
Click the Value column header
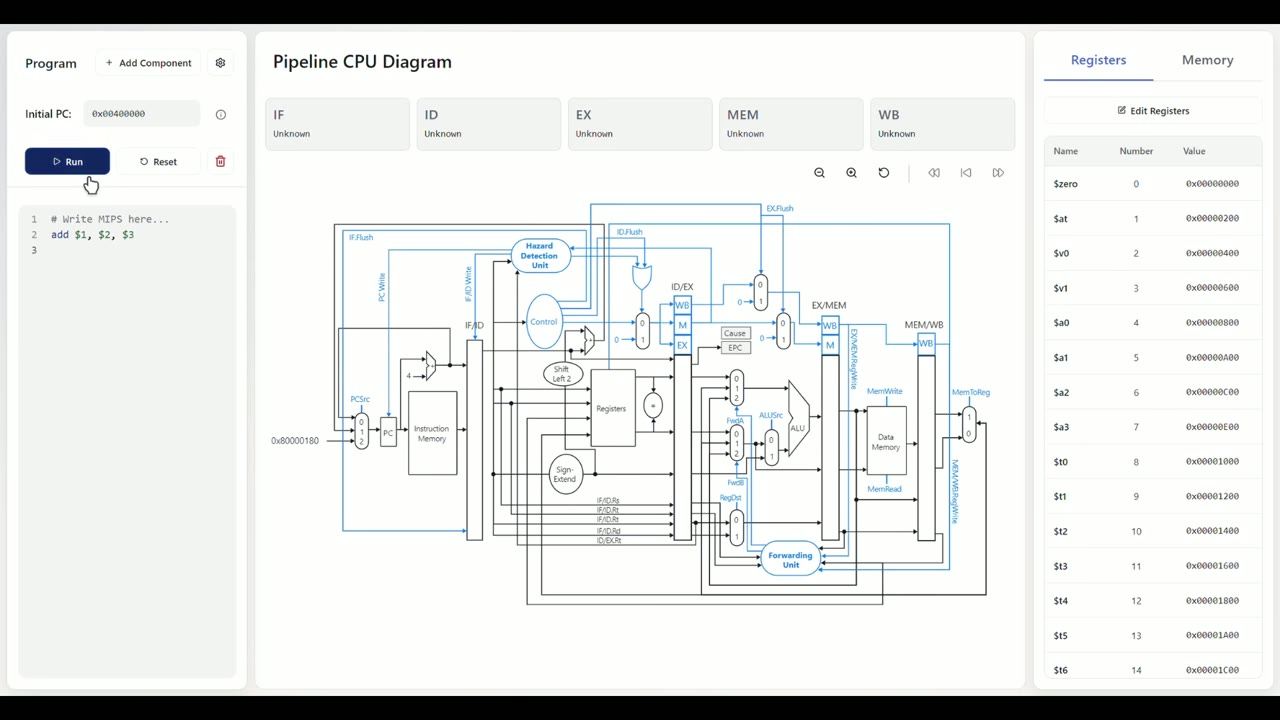[x=1194, y=151]
